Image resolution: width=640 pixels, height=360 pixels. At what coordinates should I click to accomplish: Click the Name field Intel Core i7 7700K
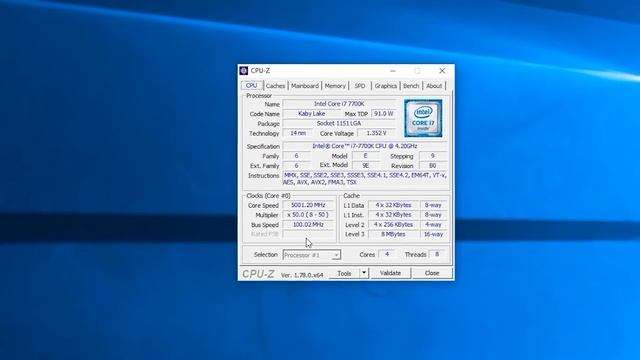click(x=339, y=104)
